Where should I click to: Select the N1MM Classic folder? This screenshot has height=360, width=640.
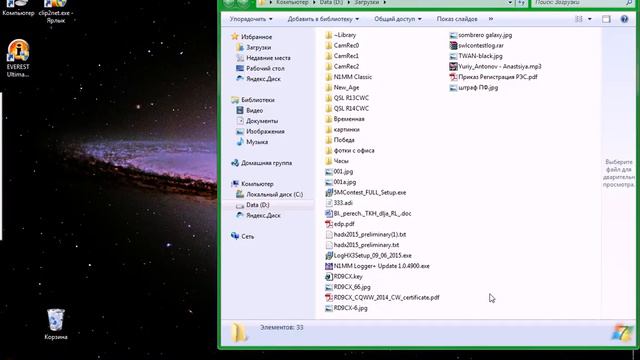[349, 77]
